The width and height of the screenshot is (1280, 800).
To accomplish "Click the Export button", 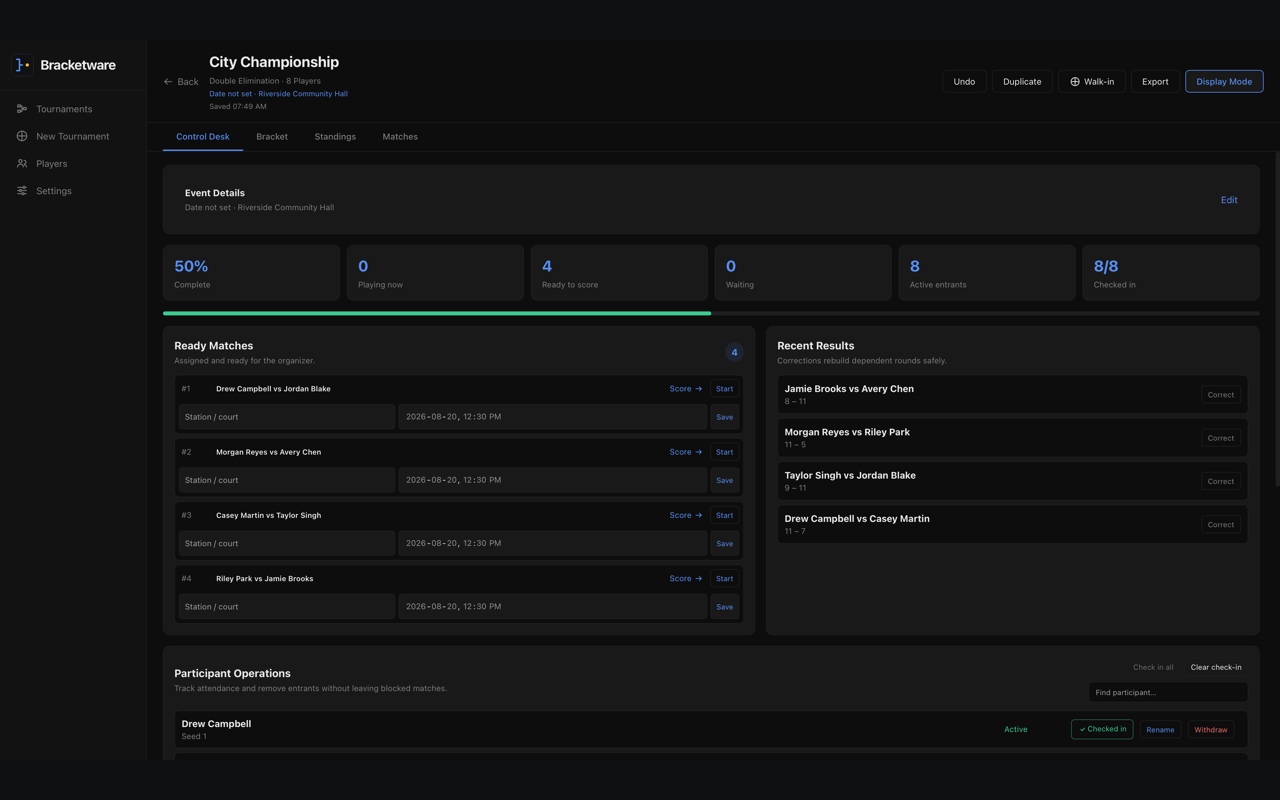I will 1155,82.
